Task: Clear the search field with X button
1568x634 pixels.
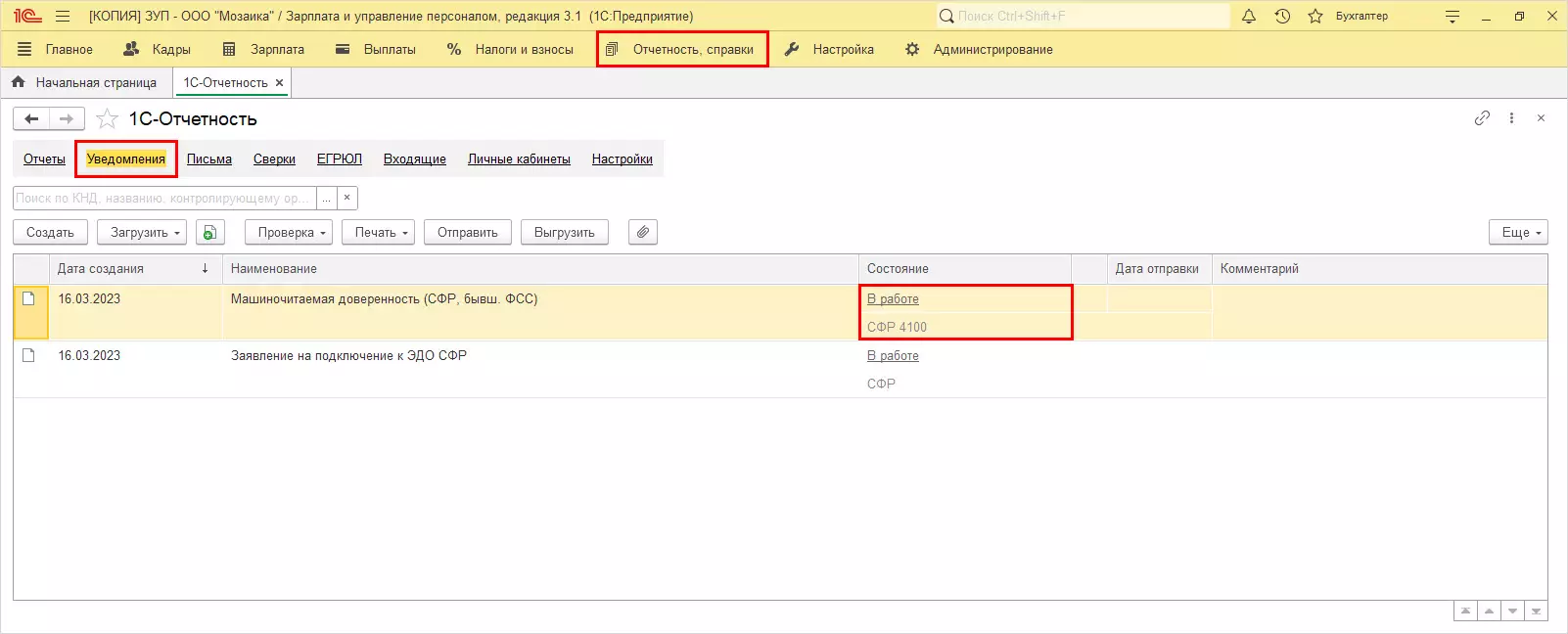Action: click(x=346, y=198)
